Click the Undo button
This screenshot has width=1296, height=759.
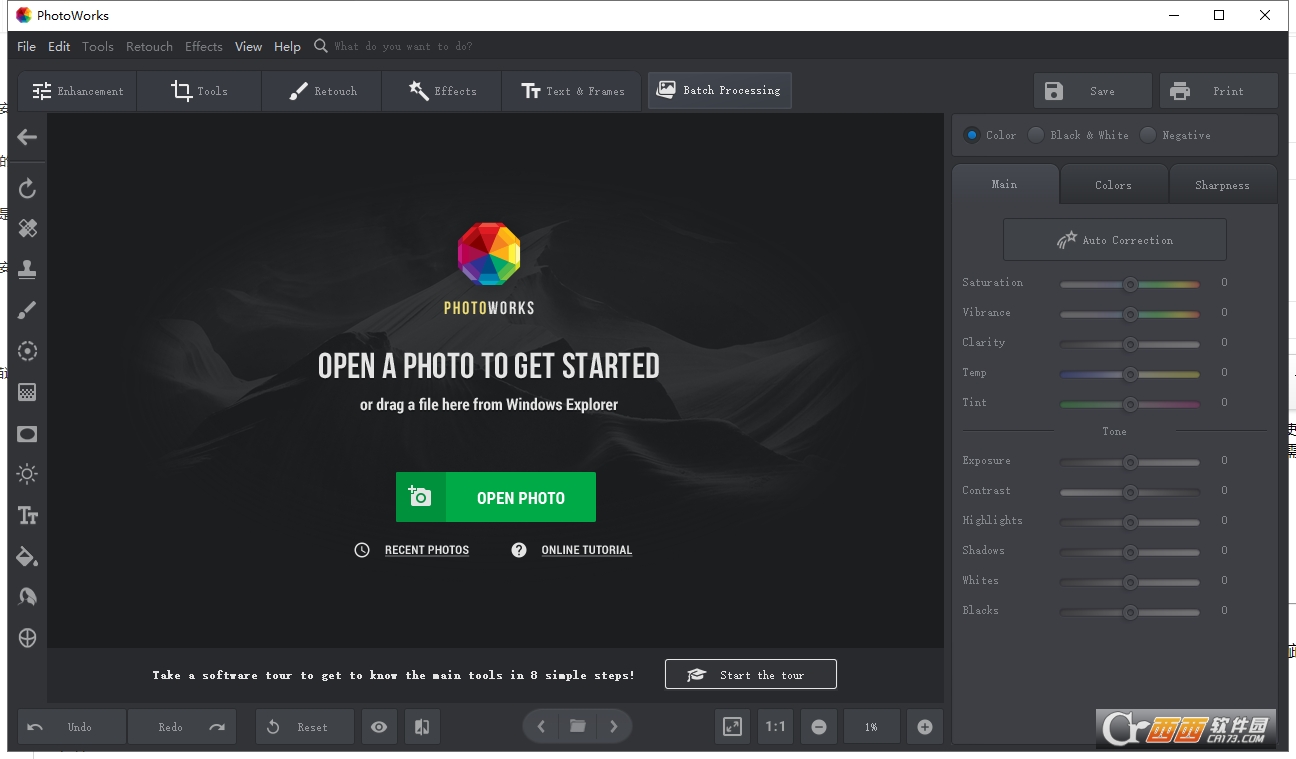(72, 727)
